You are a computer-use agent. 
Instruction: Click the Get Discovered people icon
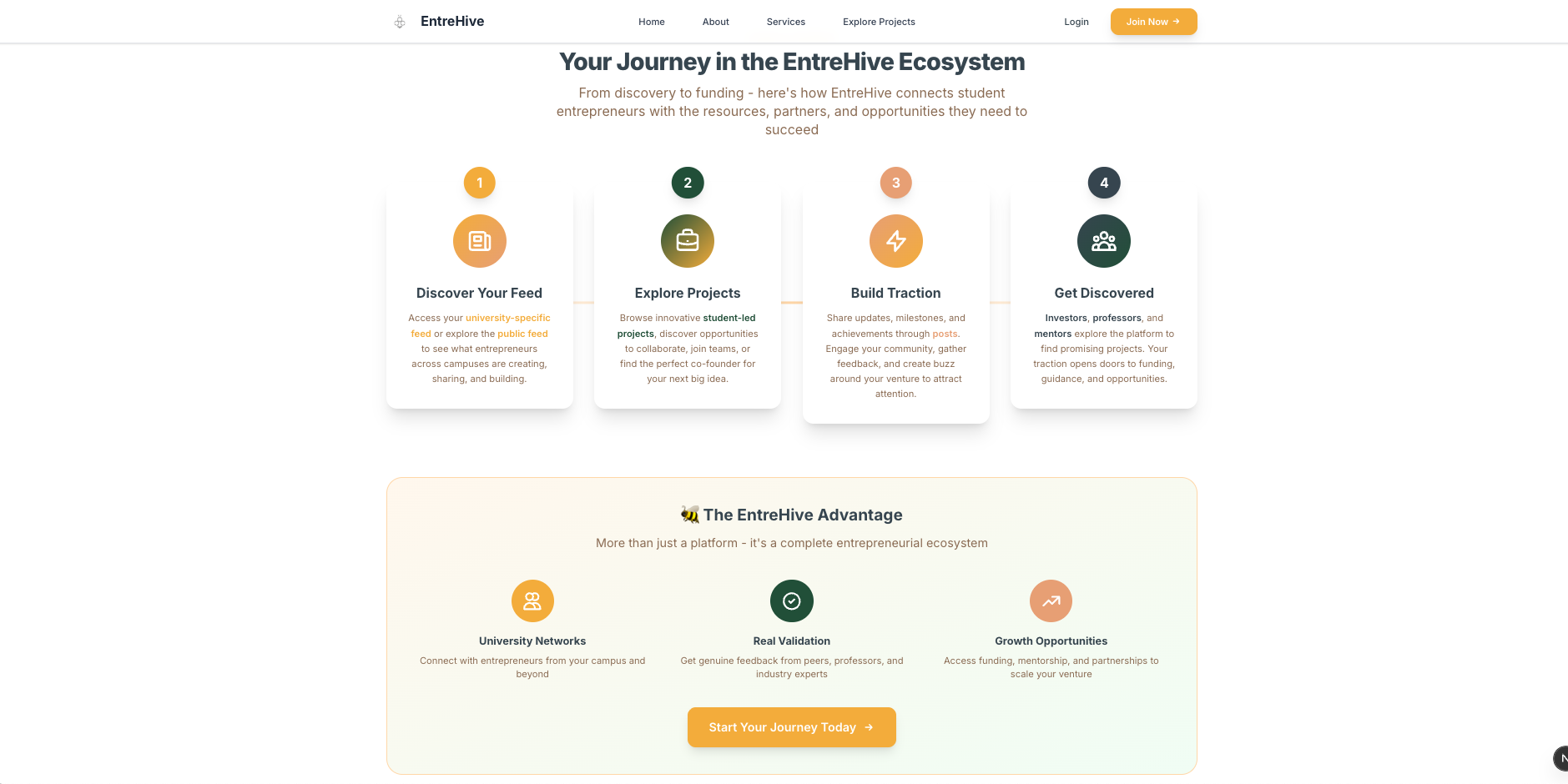[1103, 241]
